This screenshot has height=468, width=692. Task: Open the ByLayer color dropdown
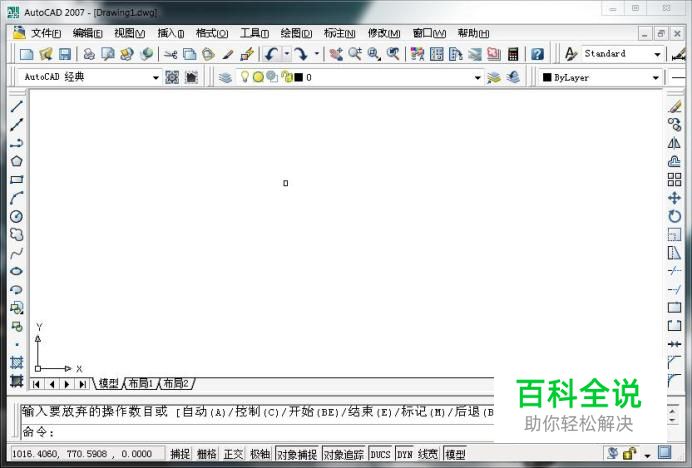pyautogui.click(x=655, y=78)
